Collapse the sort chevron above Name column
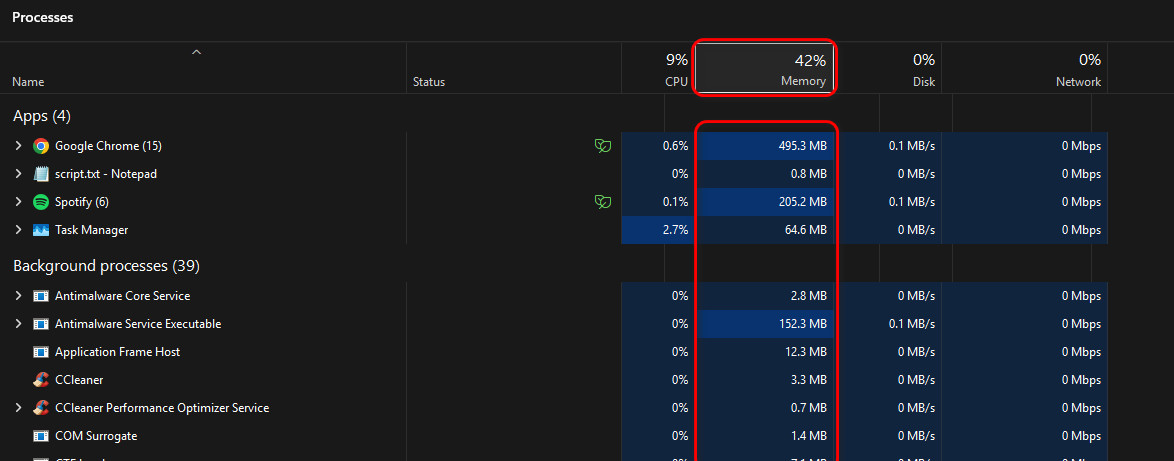Image resolution: width=1174 pixels, height=461 pixels. pyautogui.click(x=197, y=52)
